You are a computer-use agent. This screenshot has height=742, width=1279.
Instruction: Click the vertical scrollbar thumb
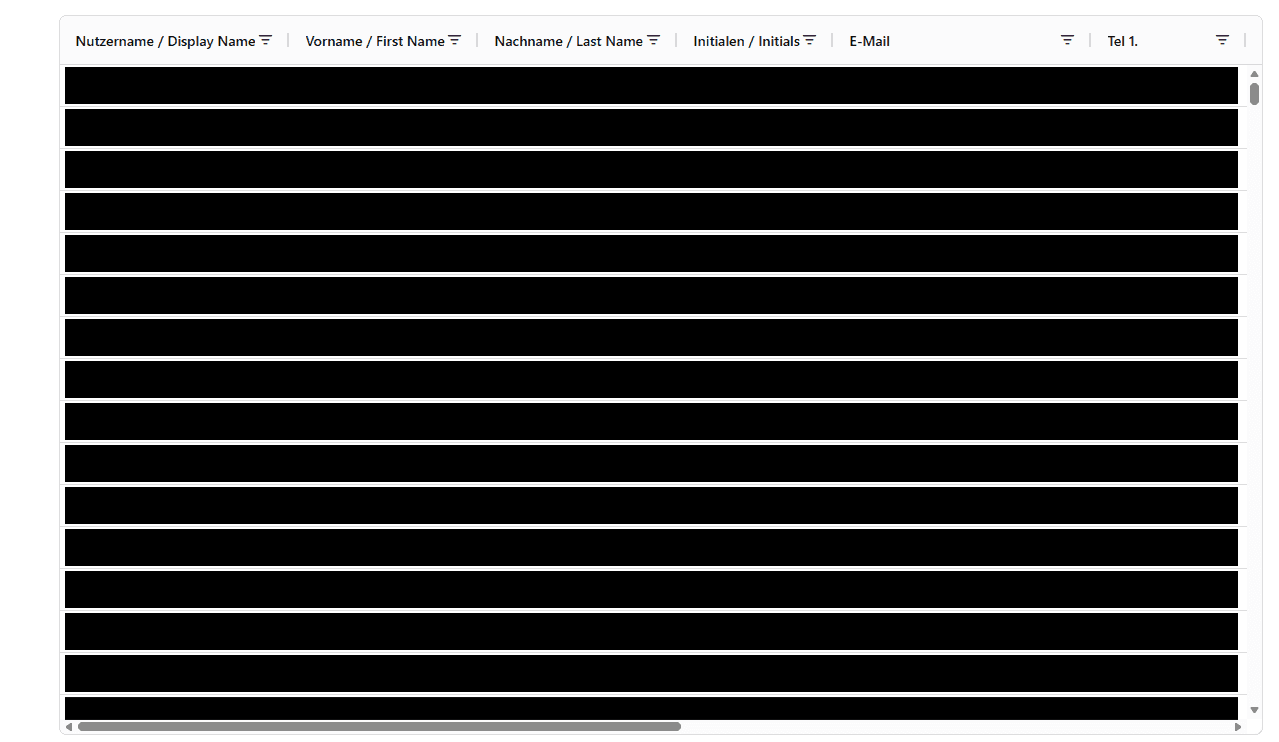click(1254, 95)
